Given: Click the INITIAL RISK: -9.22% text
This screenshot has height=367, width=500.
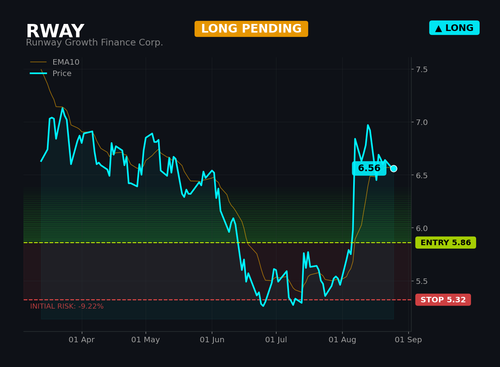Looking at the screenshot, I should tap(67, 306).
